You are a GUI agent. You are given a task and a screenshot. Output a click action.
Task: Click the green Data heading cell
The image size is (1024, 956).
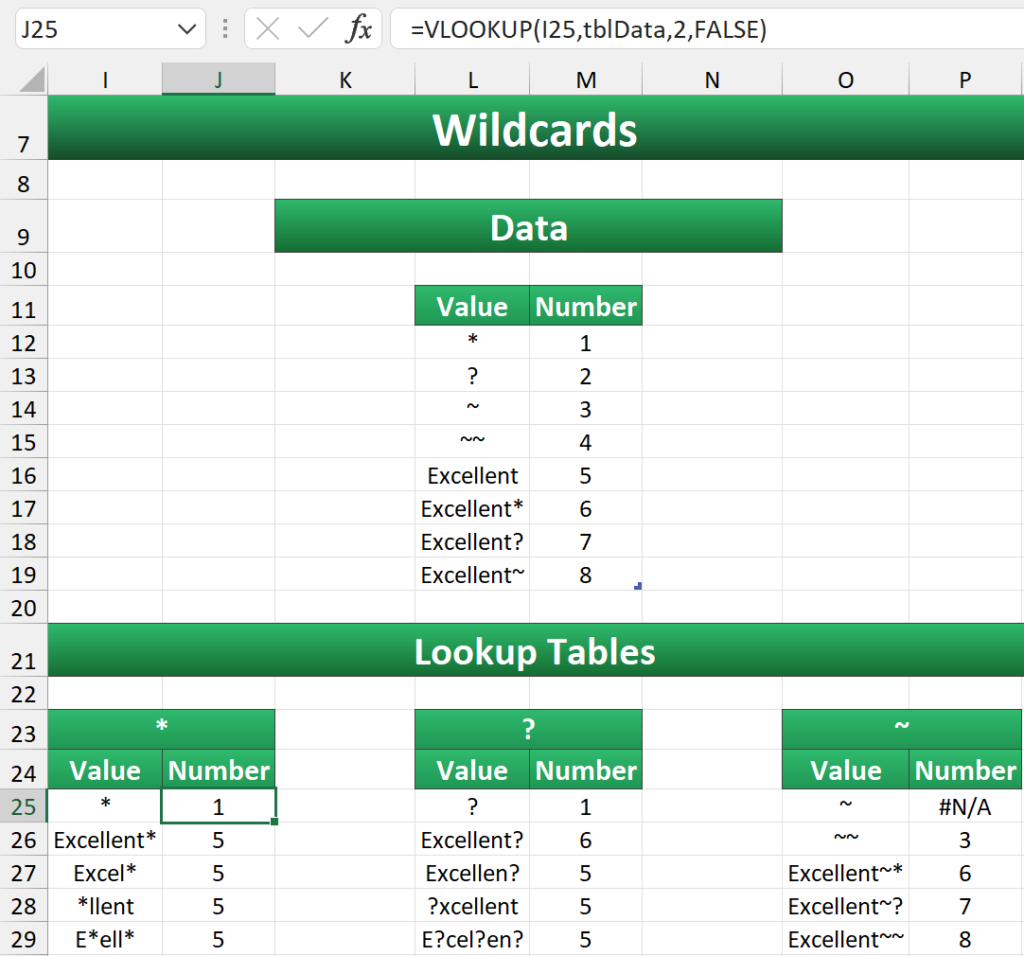coord(528,227)
